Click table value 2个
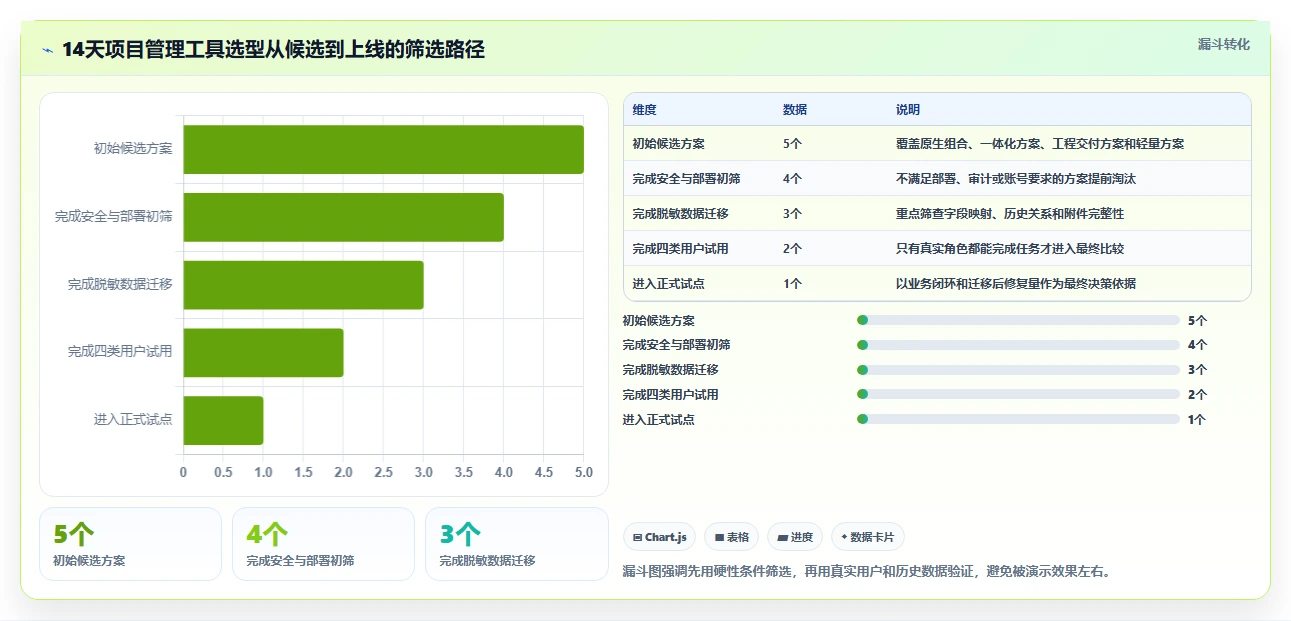 (x=792, y=249)
